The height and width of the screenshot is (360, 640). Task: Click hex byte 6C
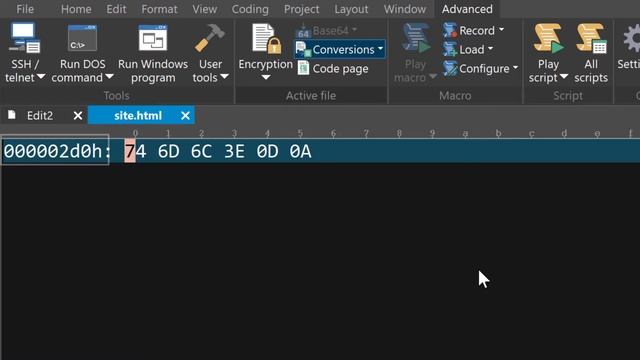(x=201, y=151)
